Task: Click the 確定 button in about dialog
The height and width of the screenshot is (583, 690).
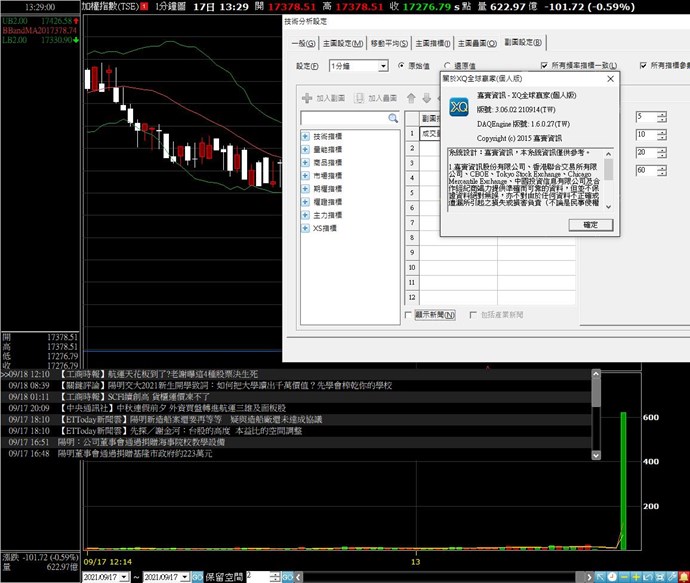Action: coord(590,225)
